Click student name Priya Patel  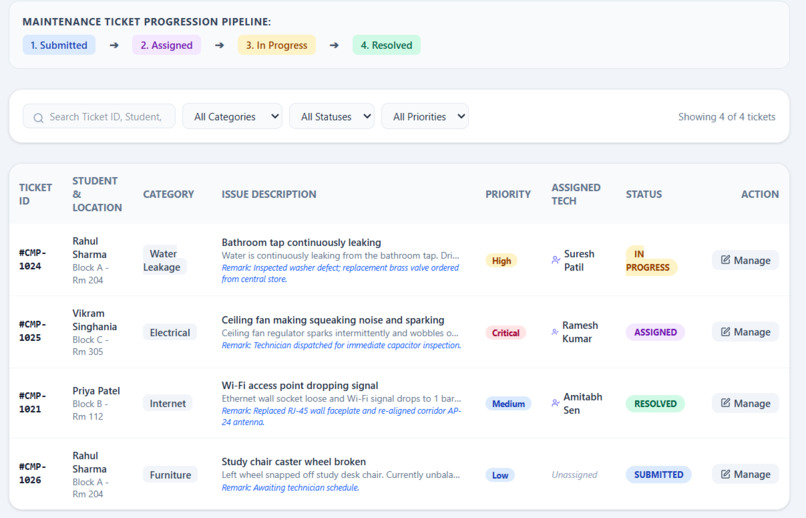pos(96,391)
